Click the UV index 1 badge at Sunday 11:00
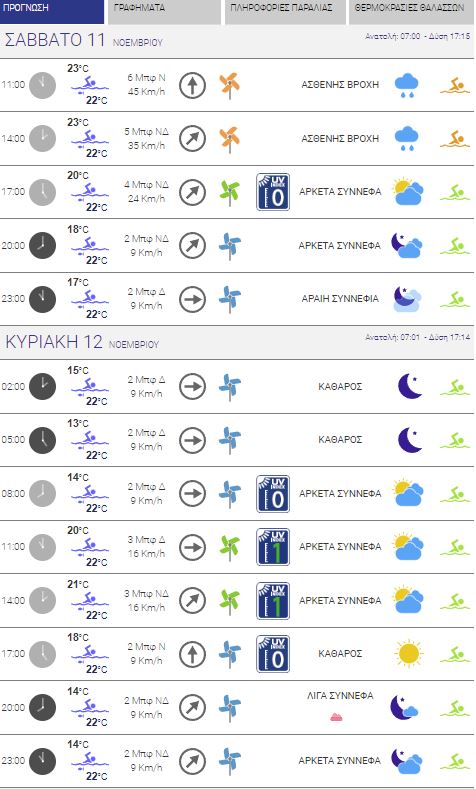Image resolution: width=476 pixels, height=789 pixels. coord(273,546)
